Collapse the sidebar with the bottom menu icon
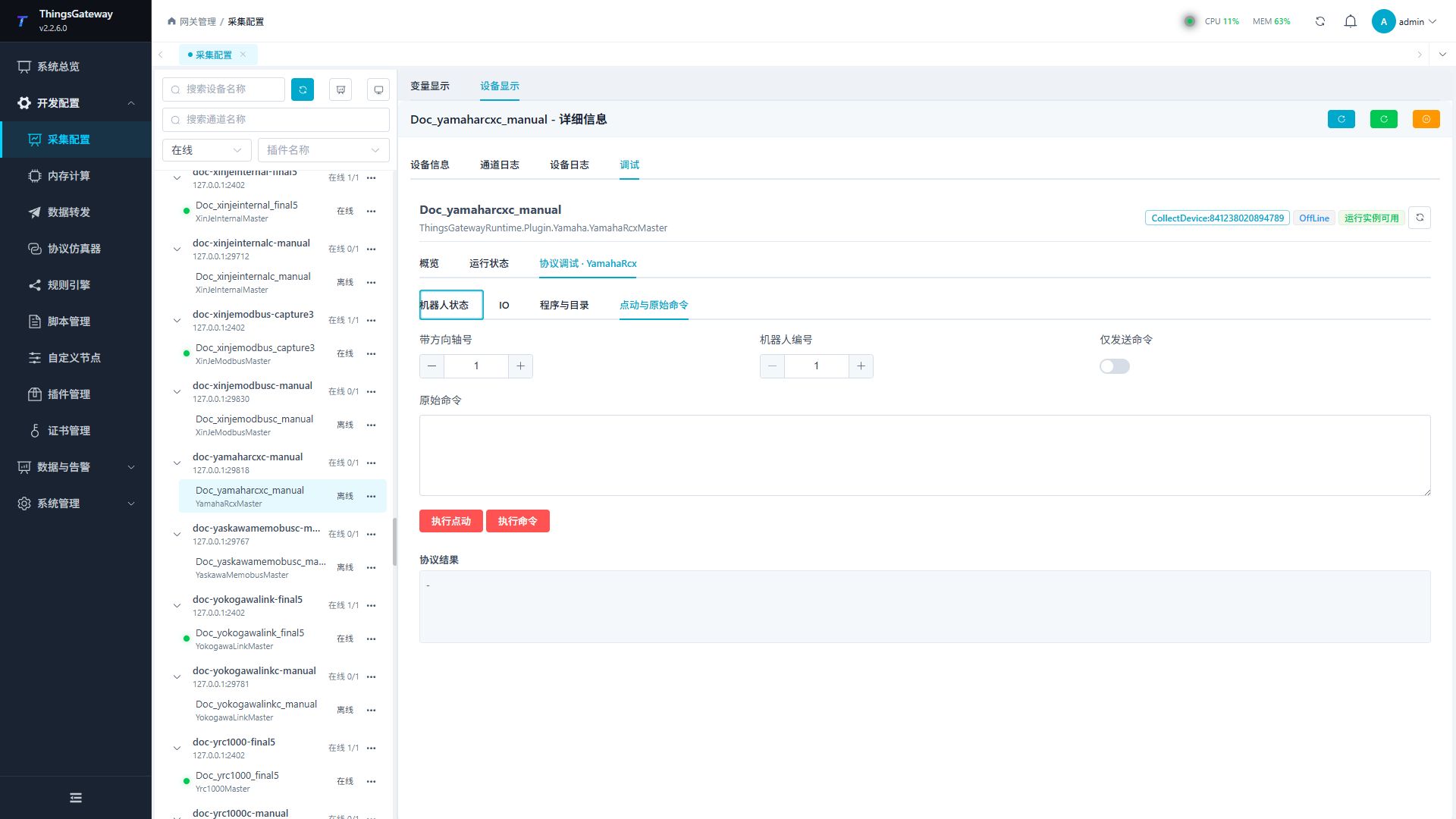The height and width of the screenshot is (819, 1456). point(76,798)
